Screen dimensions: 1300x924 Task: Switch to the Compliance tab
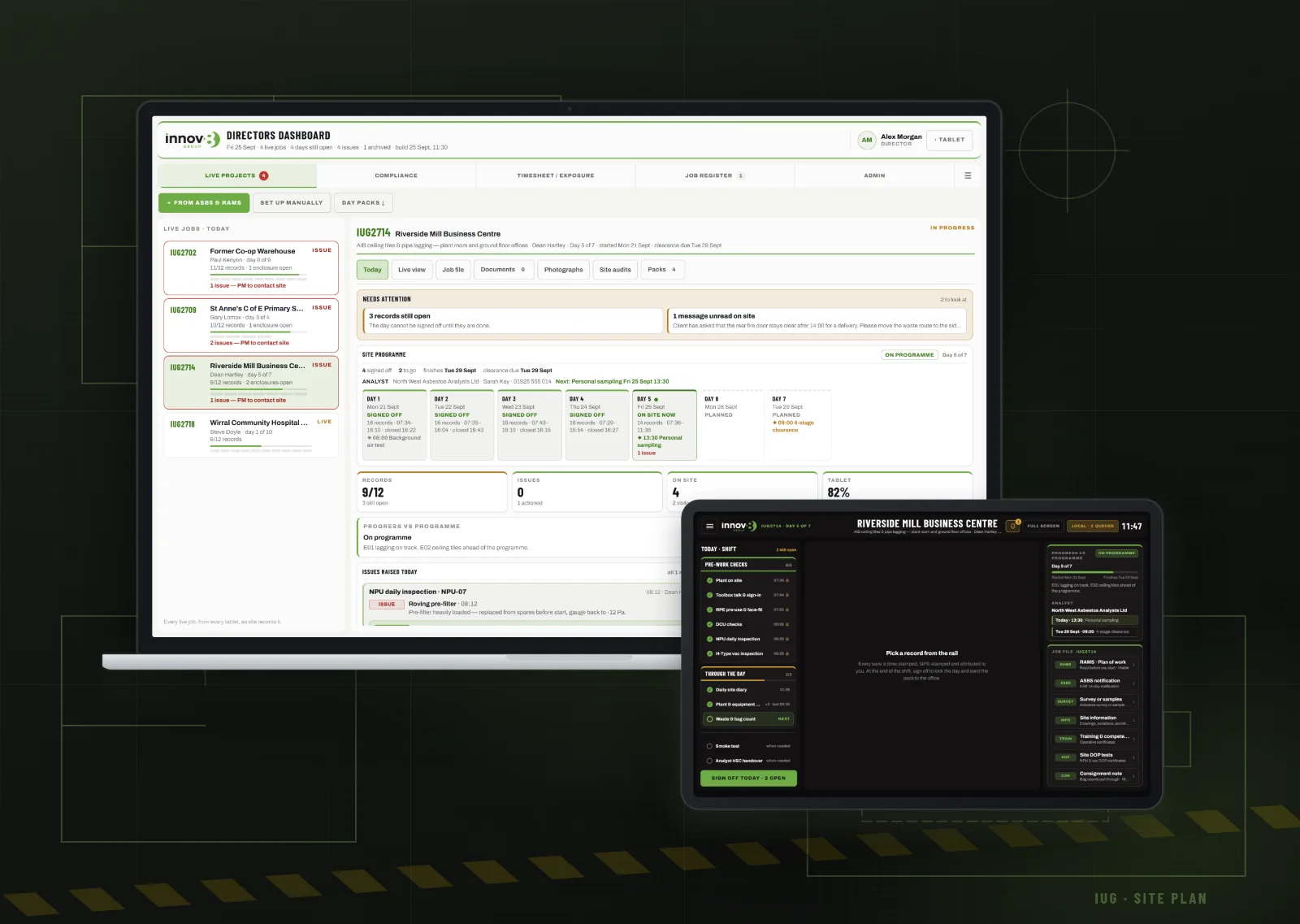pos(396,176)
